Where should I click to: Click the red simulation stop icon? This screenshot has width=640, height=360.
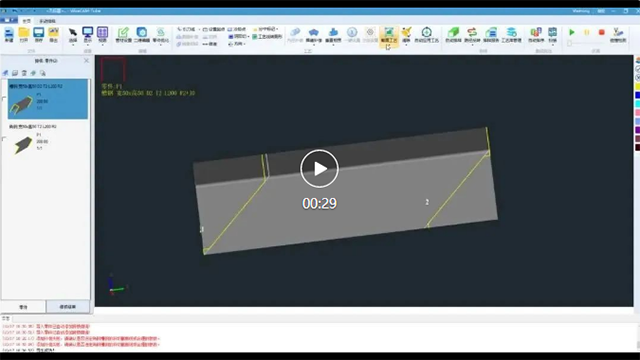[602, 32]
